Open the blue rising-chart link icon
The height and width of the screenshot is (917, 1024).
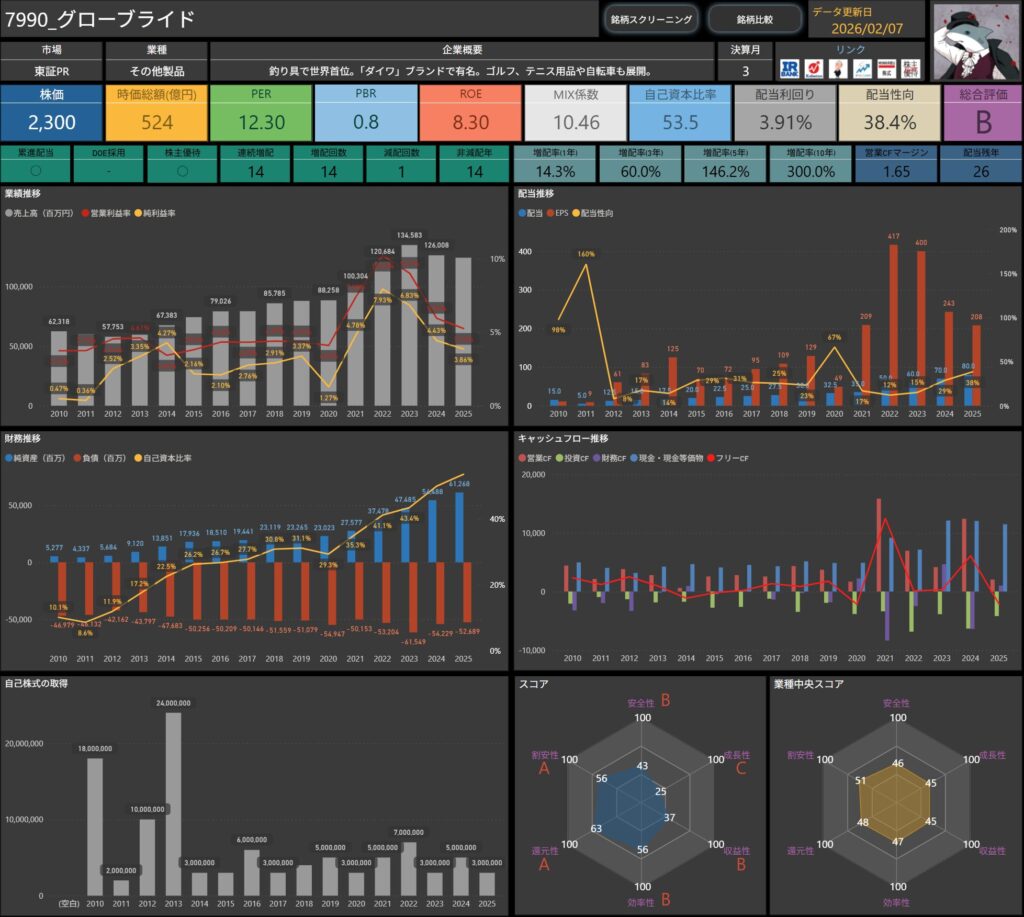(861, 68)
